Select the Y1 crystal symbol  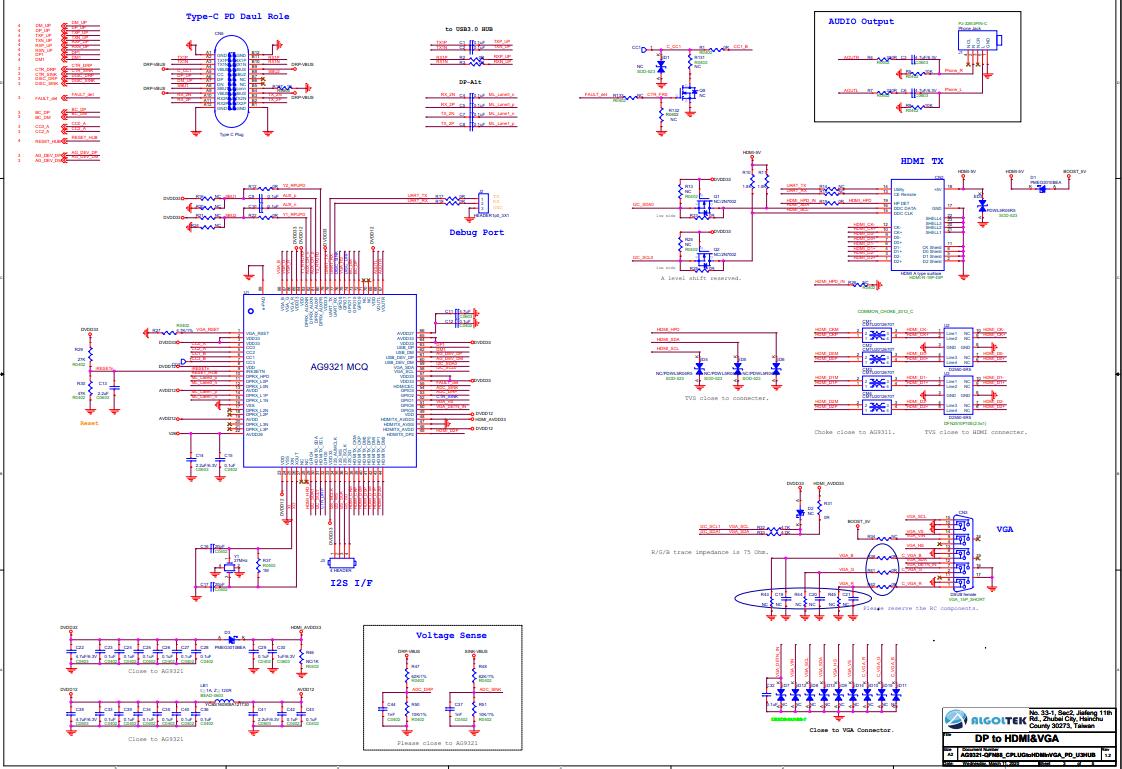click(229, 567)
